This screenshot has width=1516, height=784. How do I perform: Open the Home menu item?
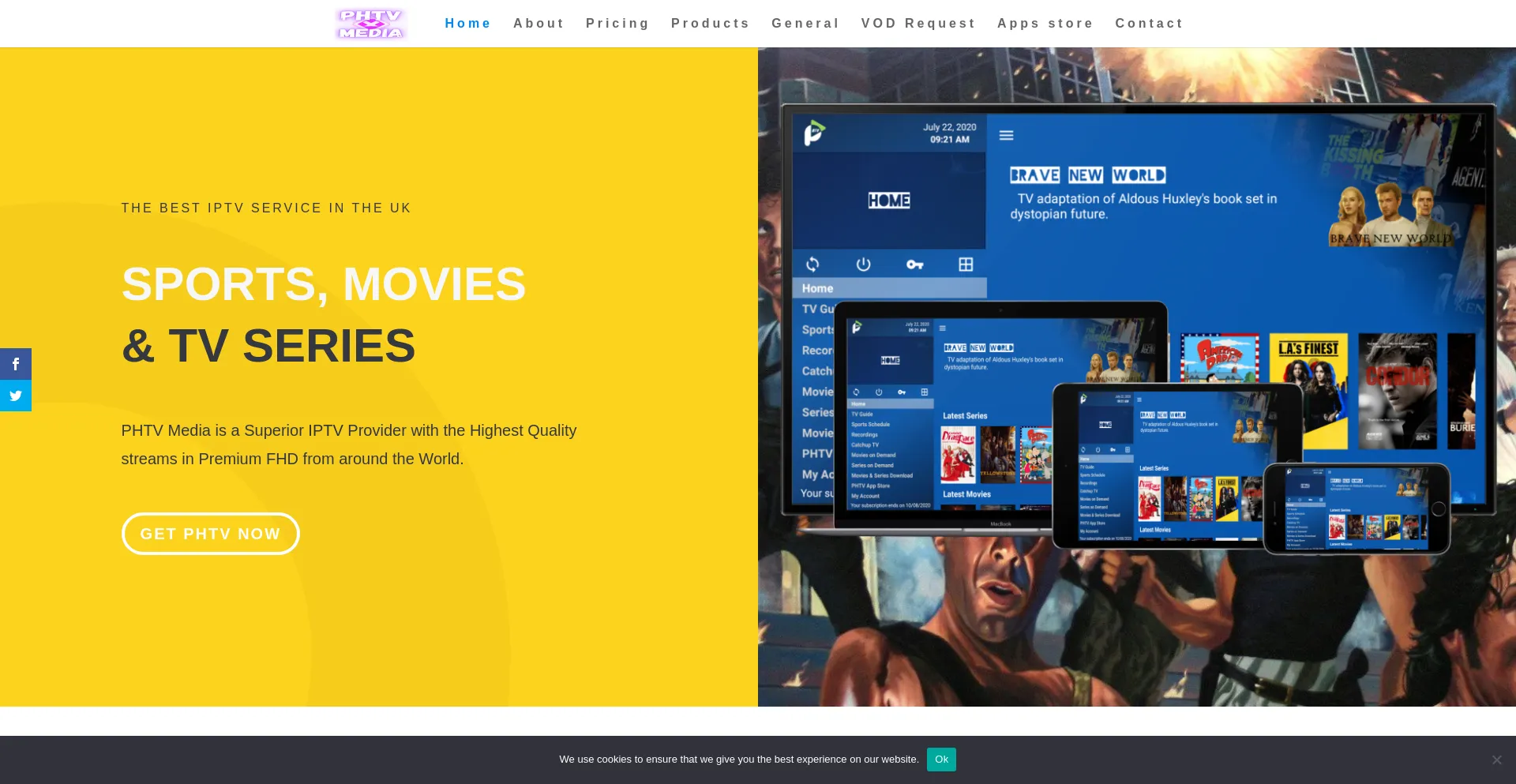click(x=467, y=24)
